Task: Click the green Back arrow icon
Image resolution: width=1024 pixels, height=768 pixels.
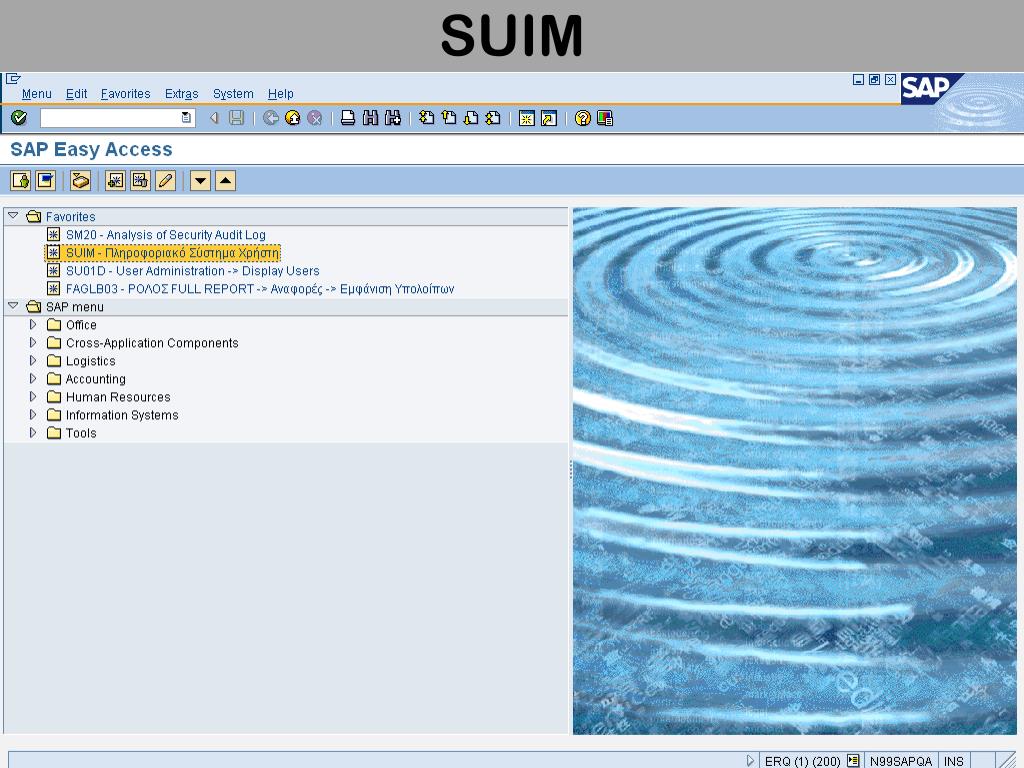Action: coord(270,118)
